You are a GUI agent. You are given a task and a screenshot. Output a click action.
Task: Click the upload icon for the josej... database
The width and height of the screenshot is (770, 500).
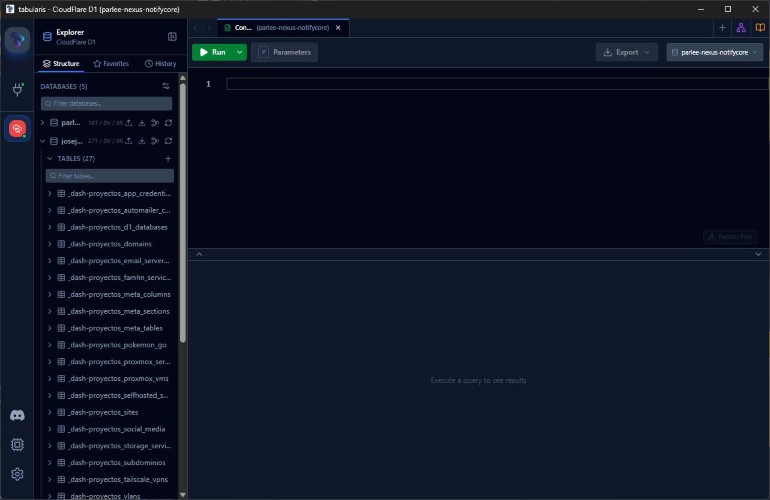(x=129, y=141)
